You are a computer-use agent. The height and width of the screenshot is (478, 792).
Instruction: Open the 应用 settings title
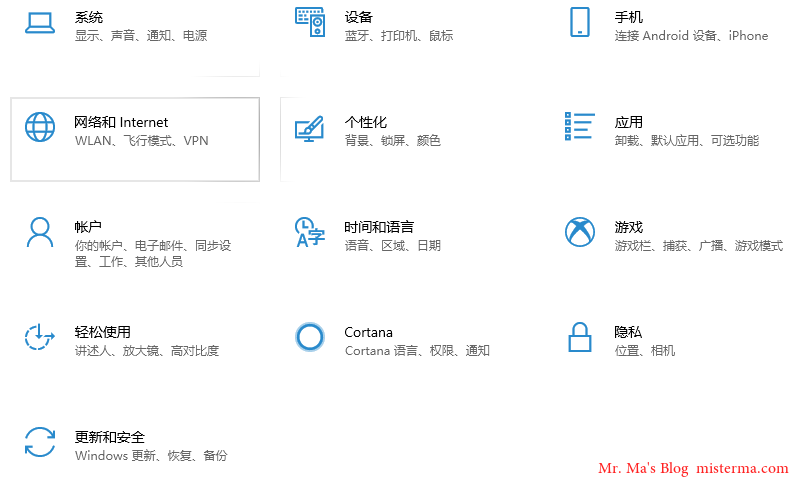coord(629,122)
